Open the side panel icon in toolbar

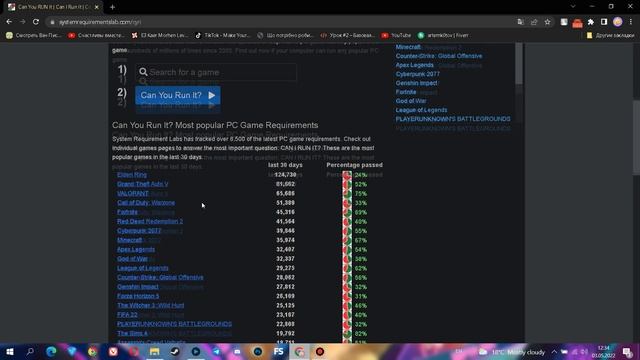(x=604, y=22)
